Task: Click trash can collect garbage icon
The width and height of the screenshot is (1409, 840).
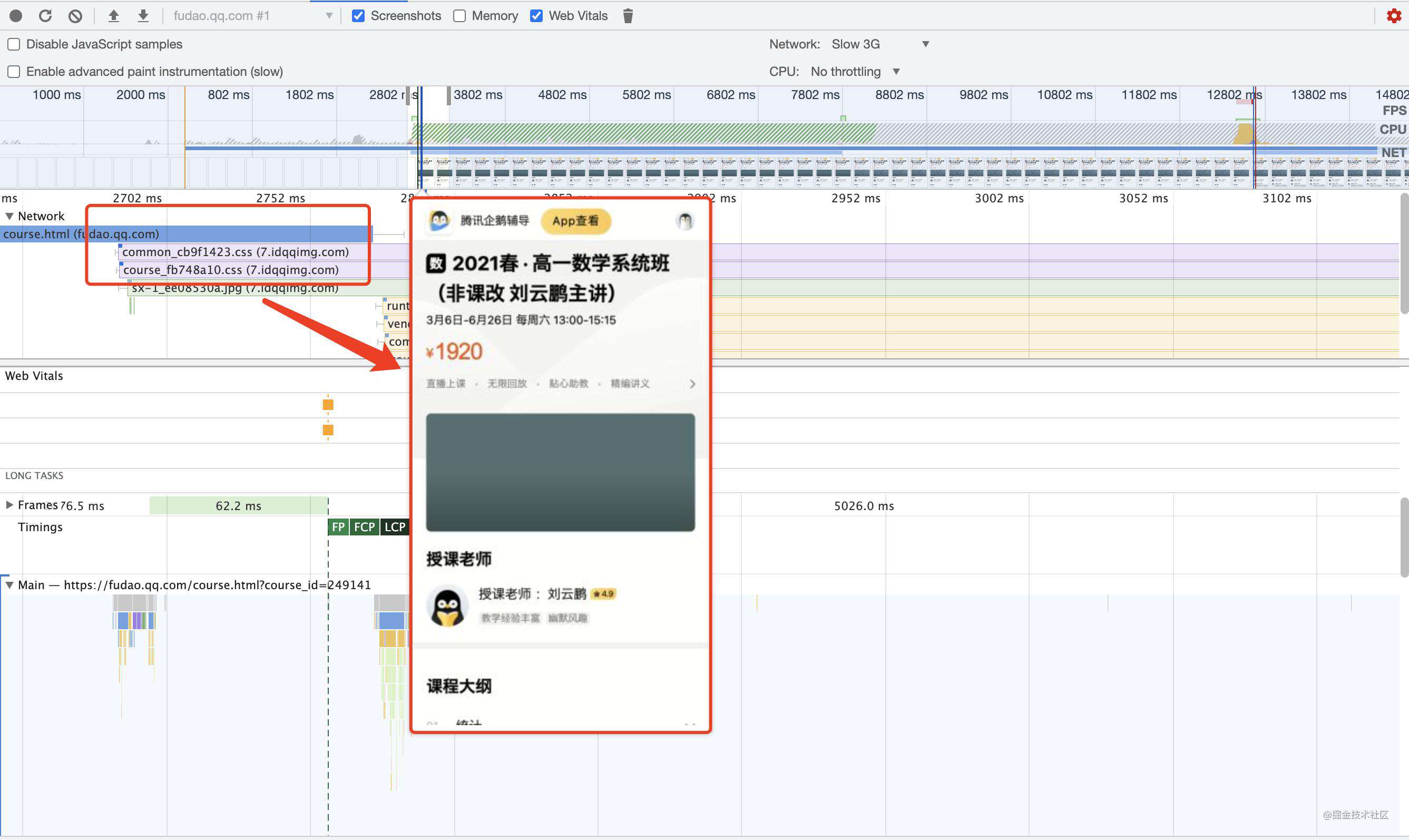Action: pyautogui.click(x=628, y=16)
